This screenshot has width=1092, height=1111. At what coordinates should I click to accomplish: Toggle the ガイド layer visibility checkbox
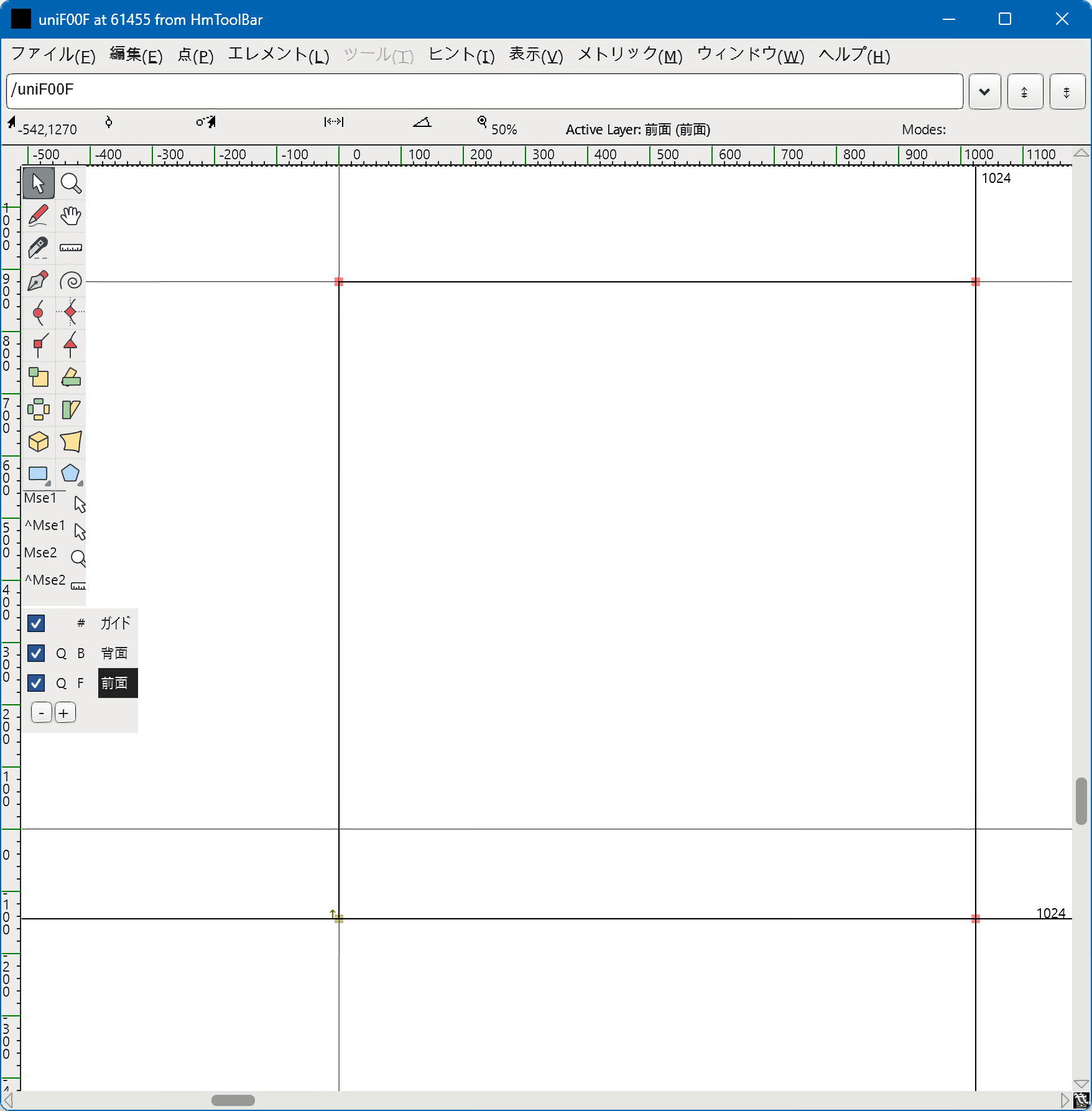(36, 623)
